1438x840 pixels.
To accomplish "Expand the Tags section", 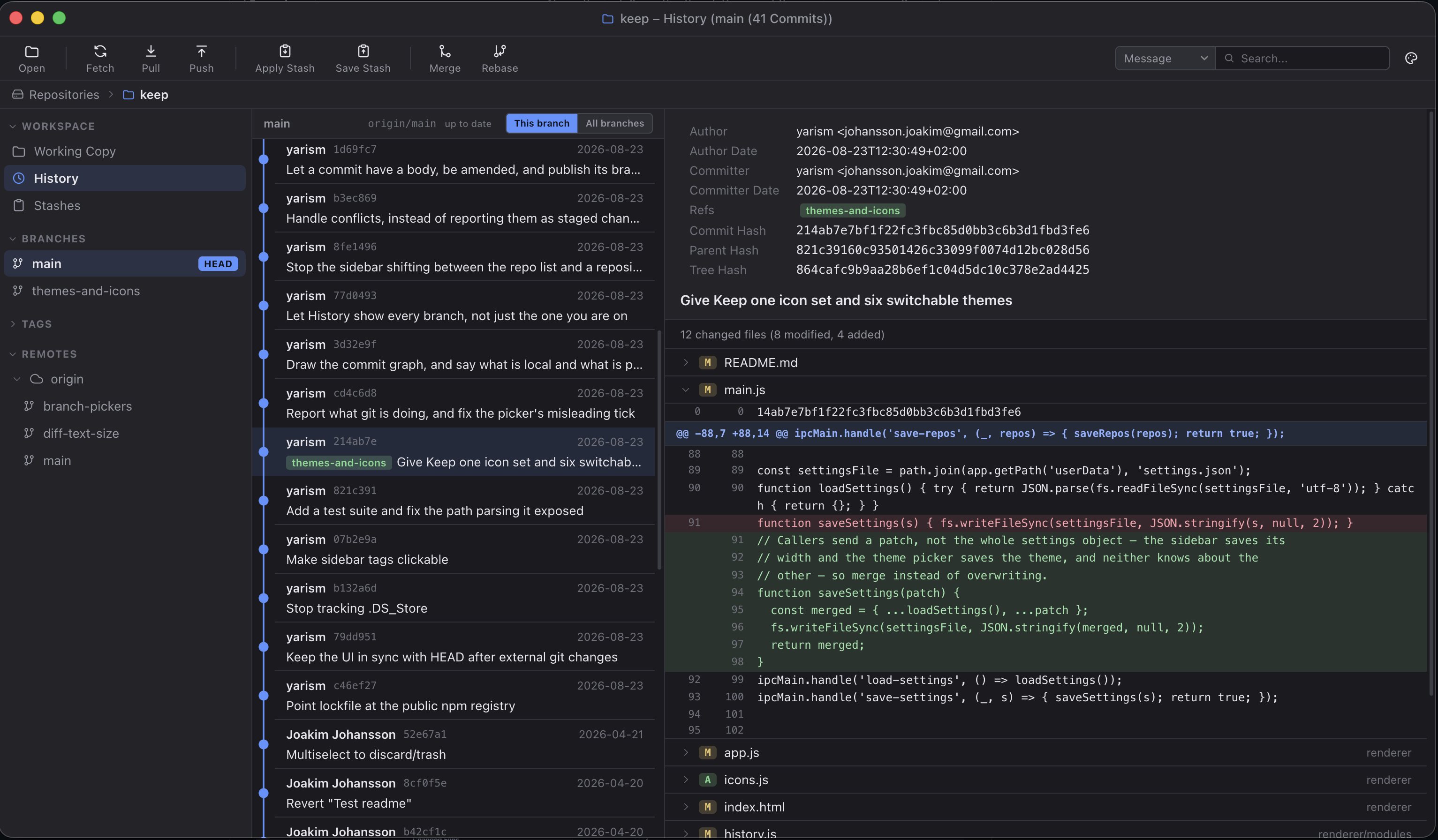I will tap(13, 324).
